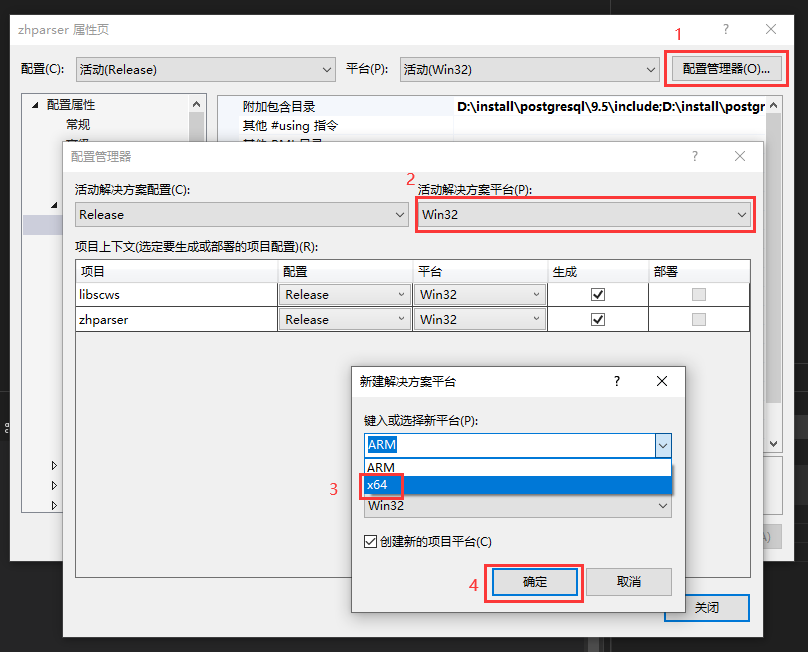Open the 配置管理器(O)... button

tap(726, 69)
